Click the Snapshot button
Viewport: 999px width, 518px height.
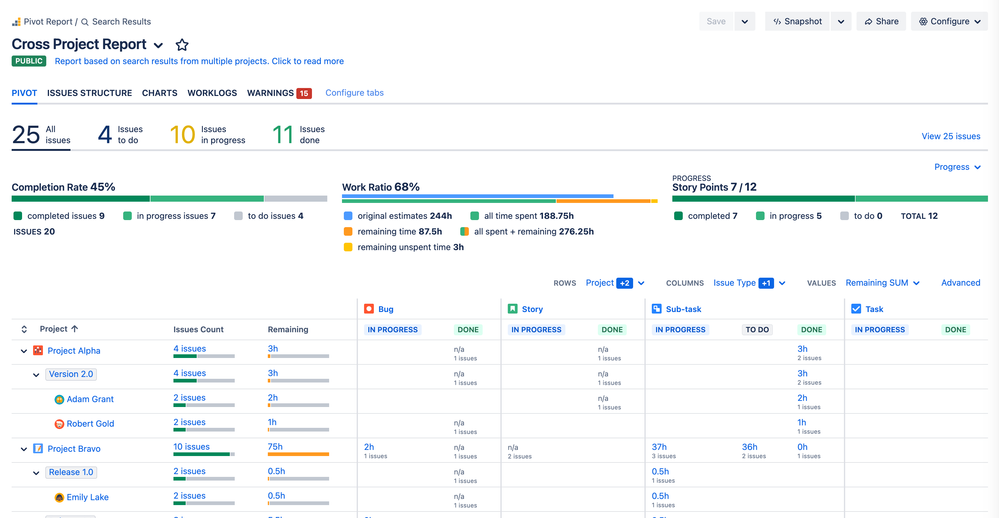[x=798, y=21]
